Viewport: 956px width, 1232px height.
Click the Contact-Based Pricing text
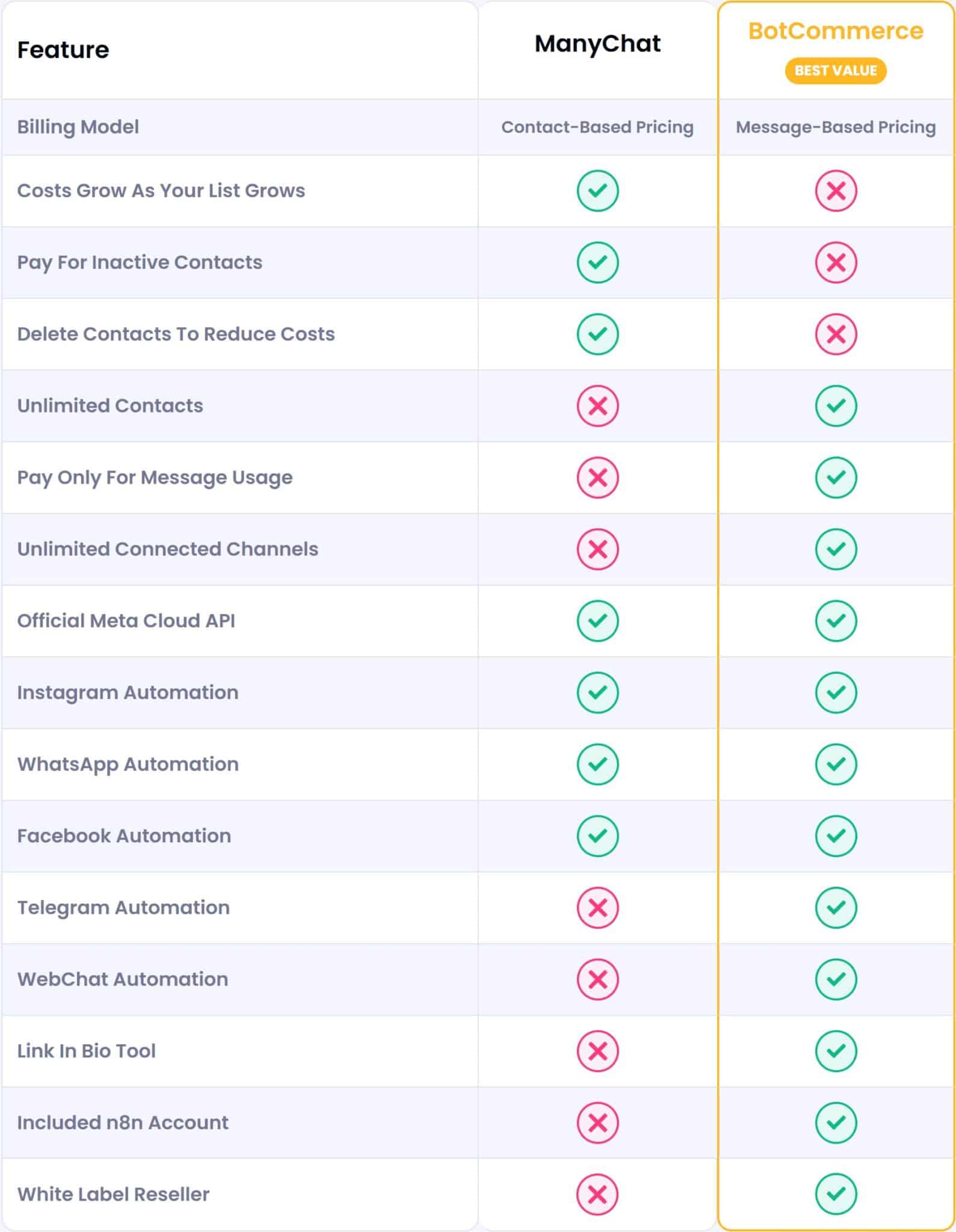click(597, 128)
